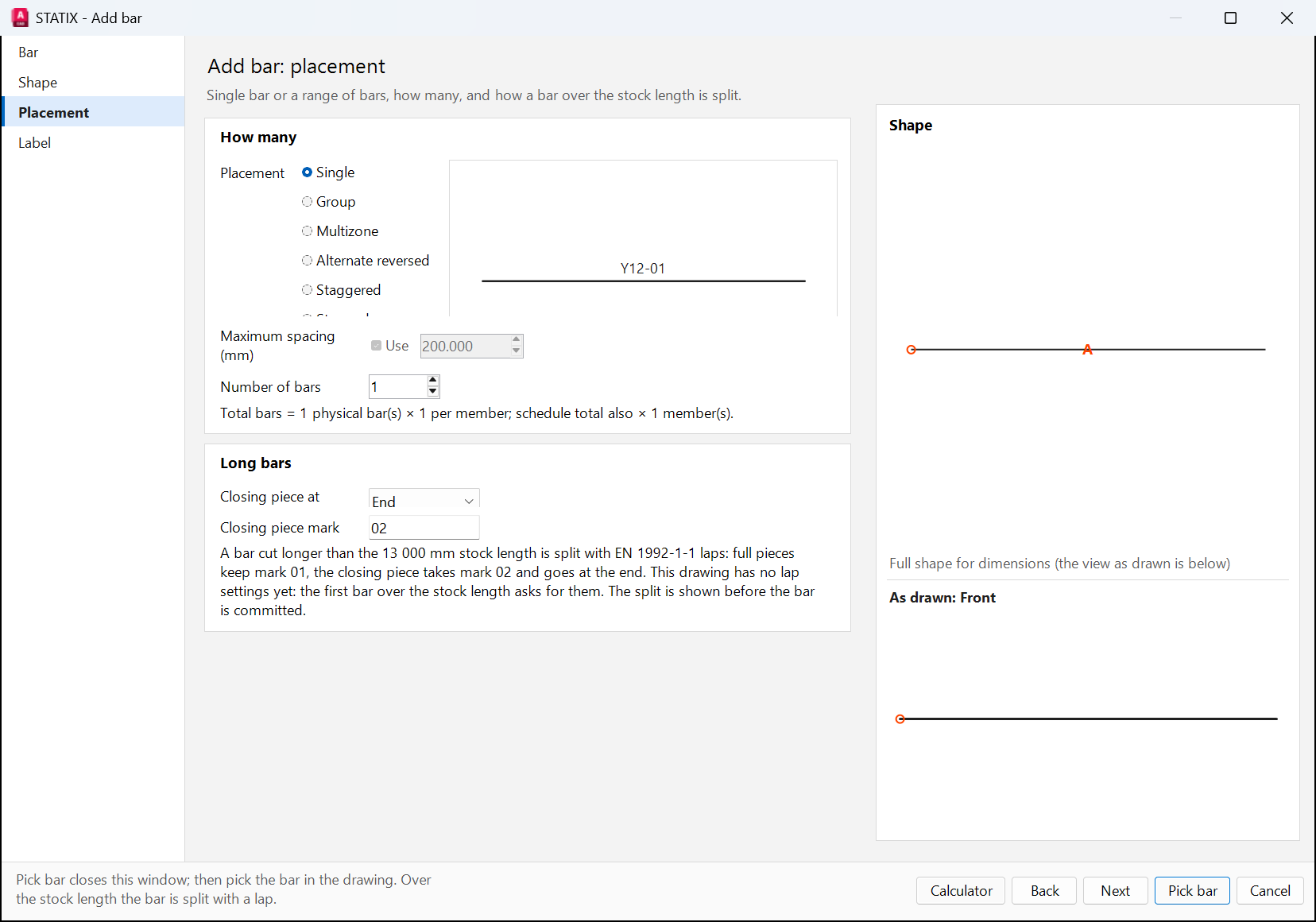Click the Y12-01 bar label in preview

[x=643, y=269]
